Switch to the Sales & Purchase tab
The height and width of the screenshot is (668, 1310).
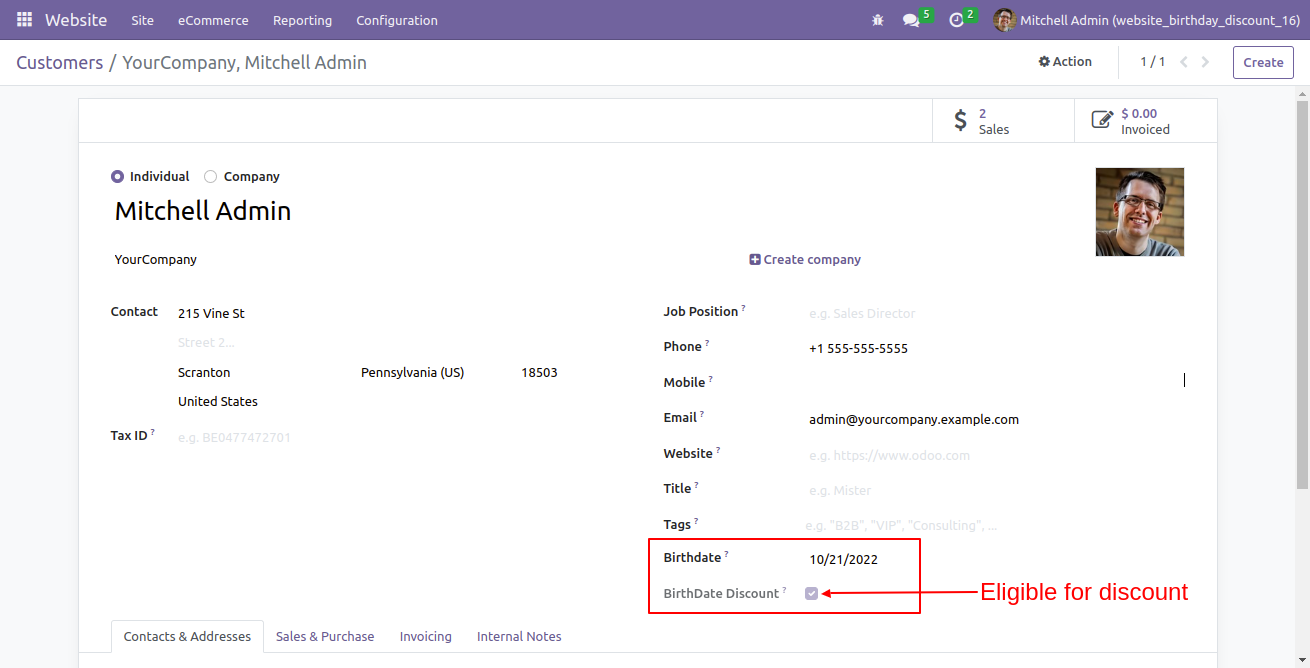pyautogui.click(x=325, y=636)
